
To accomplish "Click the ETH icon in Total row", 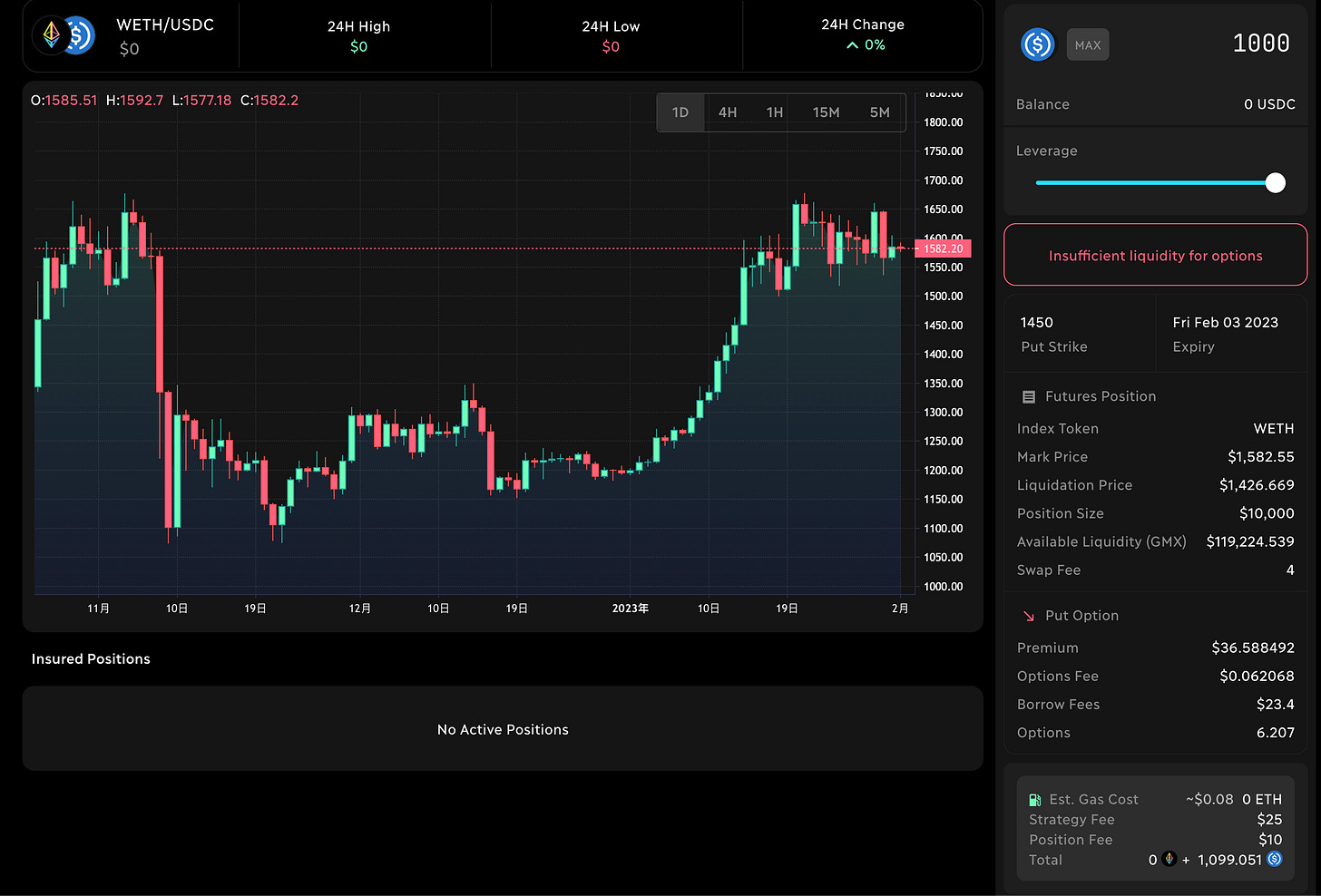I will click(x=1169, y=860).
